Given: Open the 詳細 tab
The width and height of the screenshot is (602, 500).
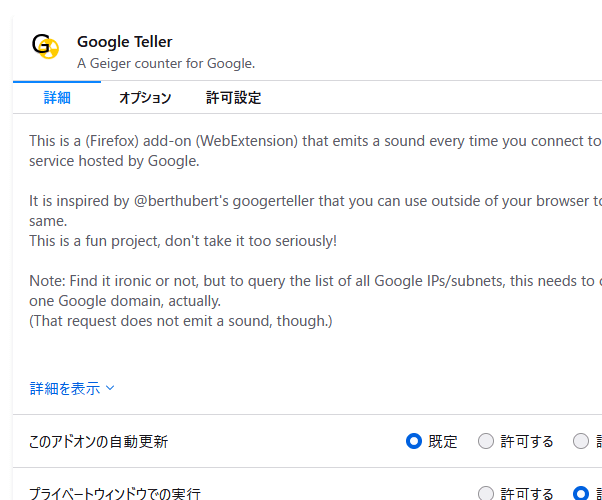Looking at the screenshot, I should (57, 98).
